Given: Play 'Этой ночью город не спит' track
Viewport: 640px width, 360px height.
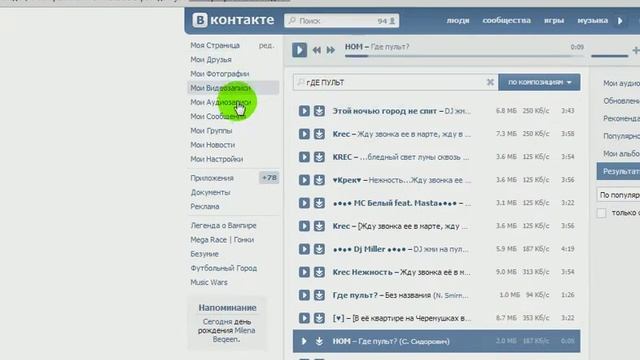Looking at the screenshot, I should click(304, 111).
